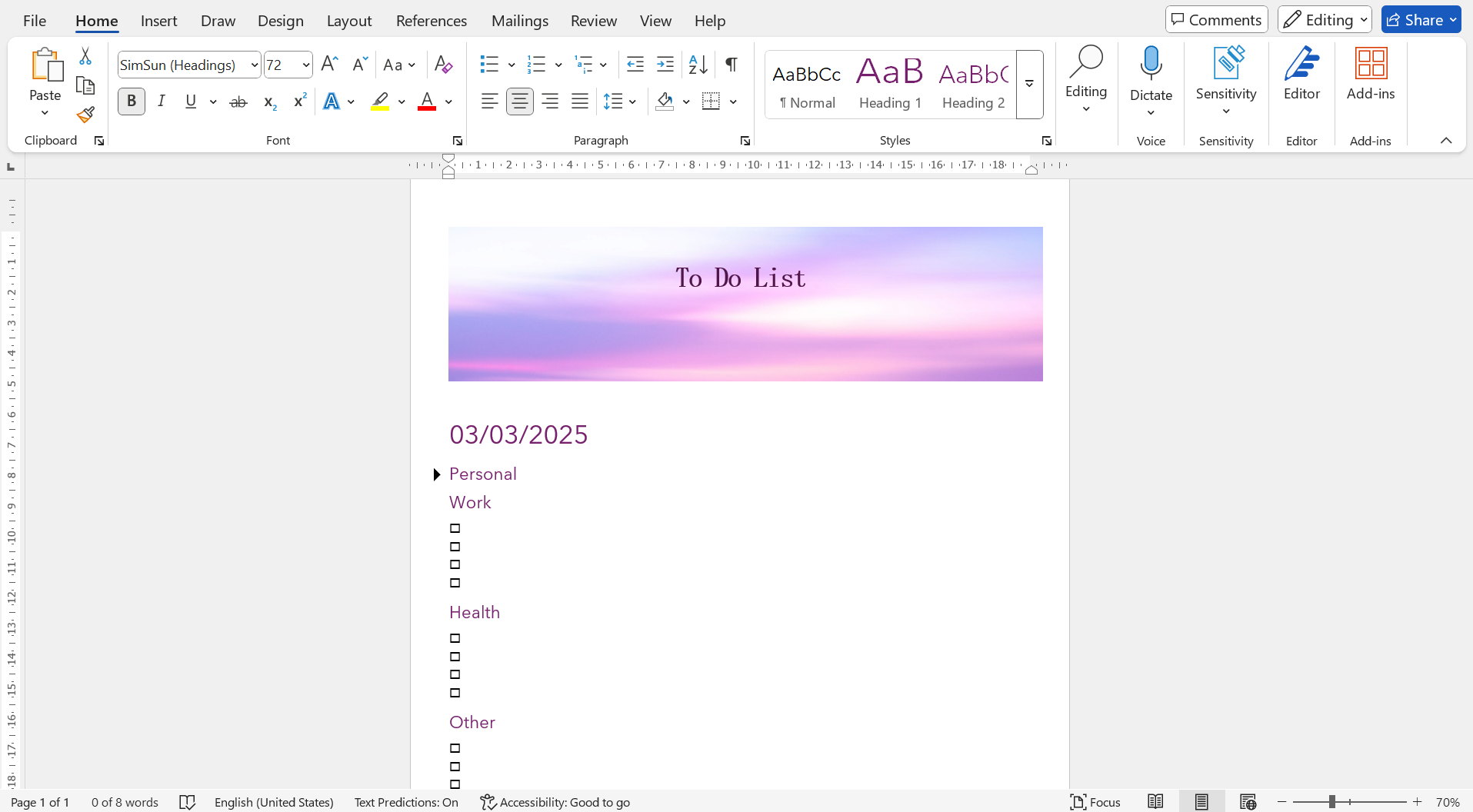The image size is (1473, 812).
Task: Toggle Bold formatting
Action: click(x=132, y=101)
